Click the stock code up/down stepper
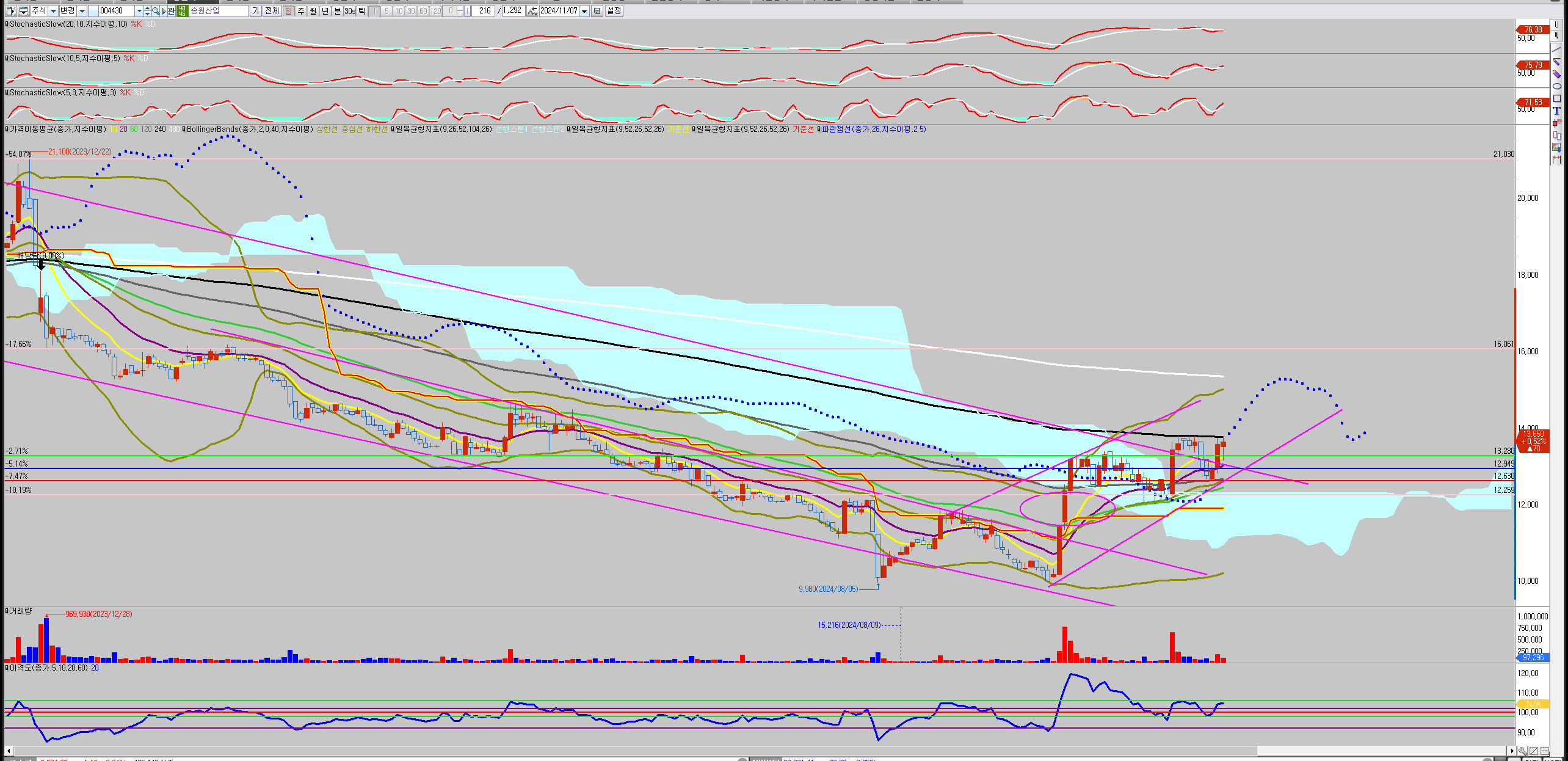 [x=147, y=11]
